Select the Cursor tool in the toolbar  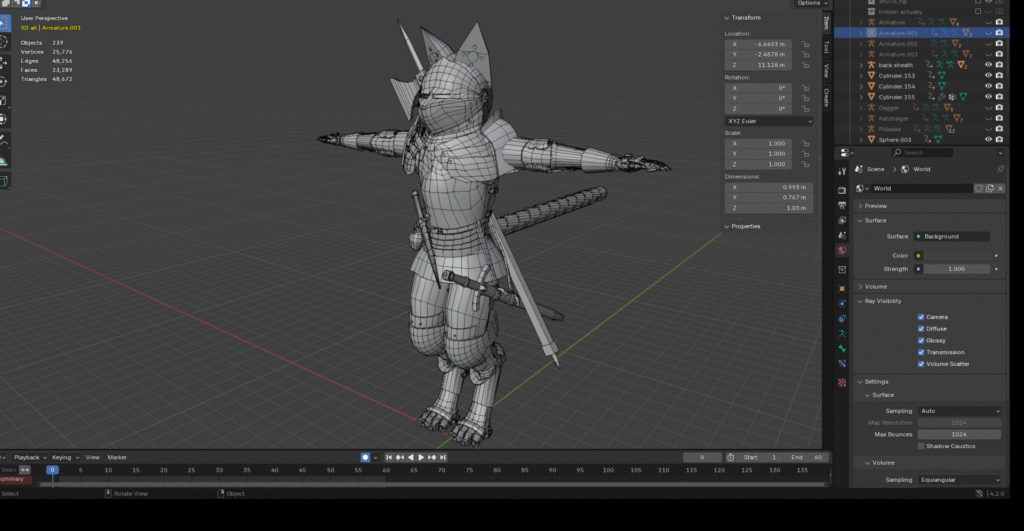click(4, 42)
